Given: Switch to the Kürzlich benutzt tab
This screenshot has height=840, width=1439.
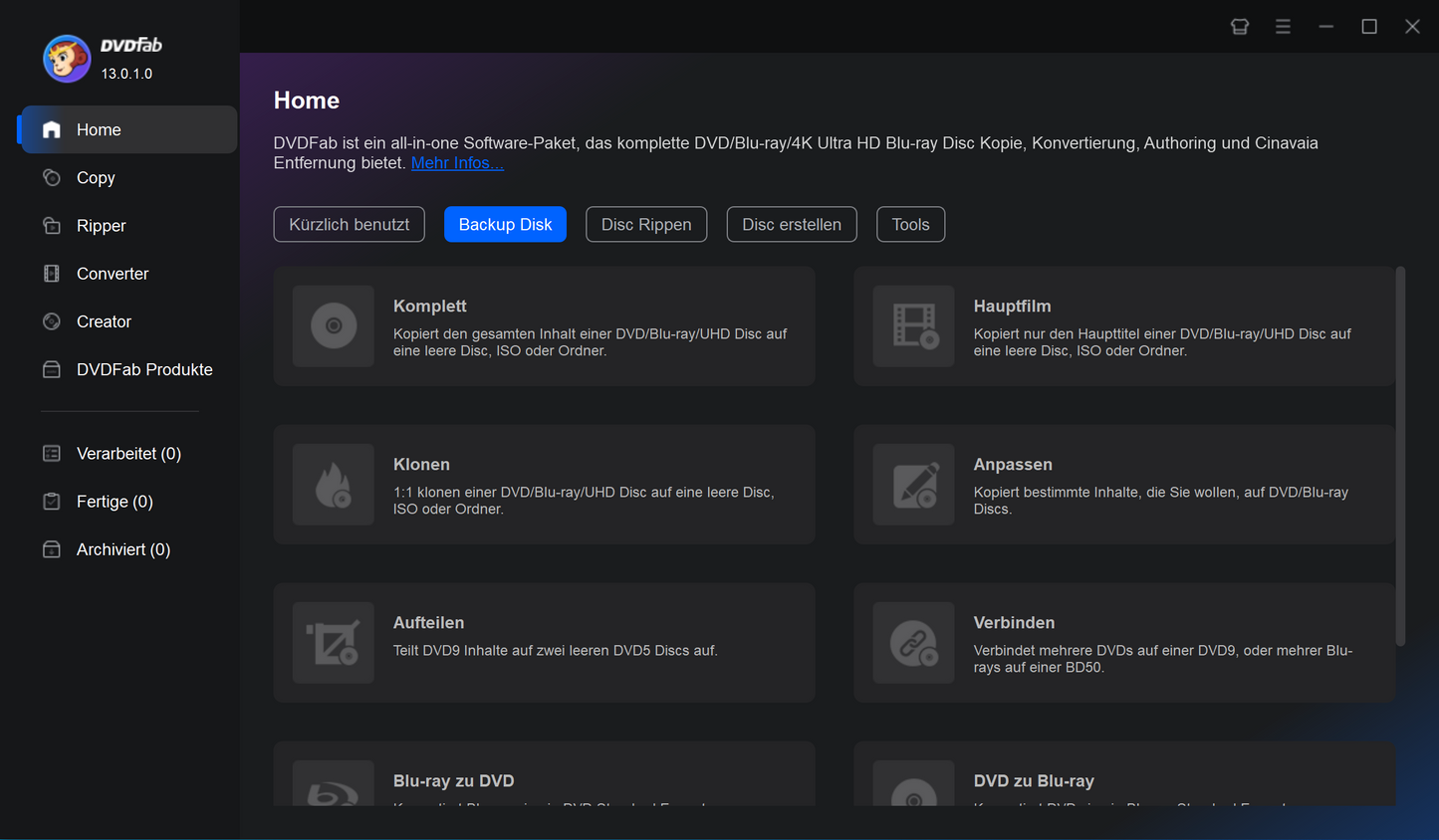Looking at the screenshot, I should [x=349, y=225].
